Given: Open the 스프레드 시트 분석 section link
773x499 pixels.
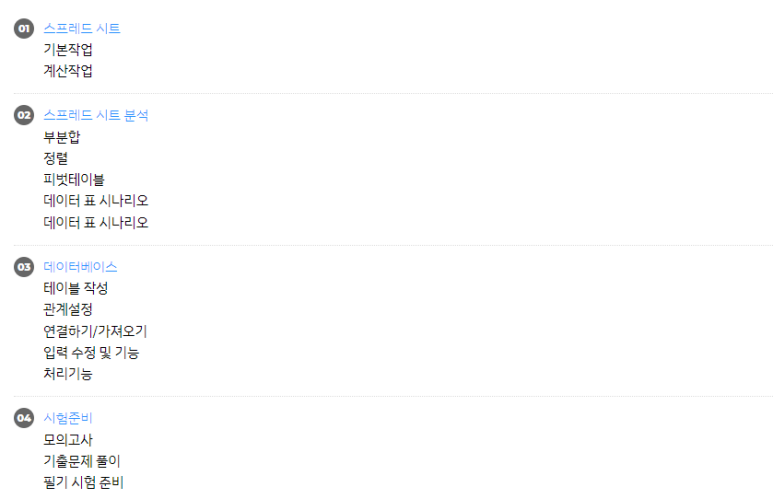Looking at the screenshot, I should click(x=96, y=115).
